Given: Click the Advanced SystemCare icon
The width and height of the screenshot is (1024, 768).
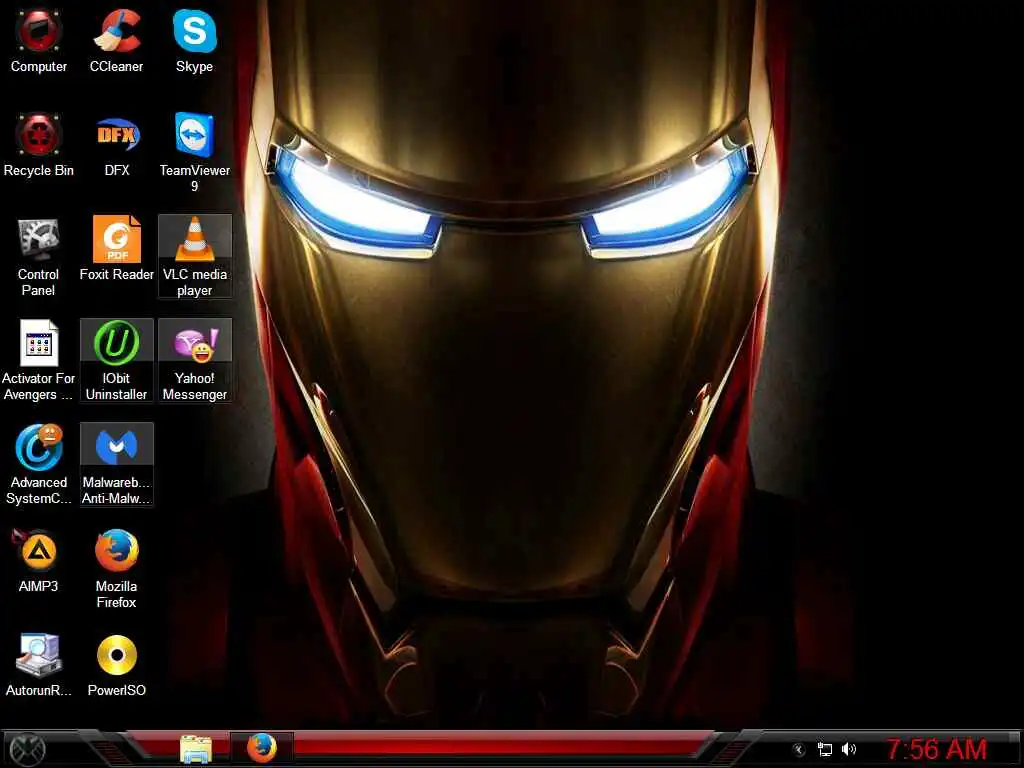Looking at the screenshot, I should [x=39, y=464].
